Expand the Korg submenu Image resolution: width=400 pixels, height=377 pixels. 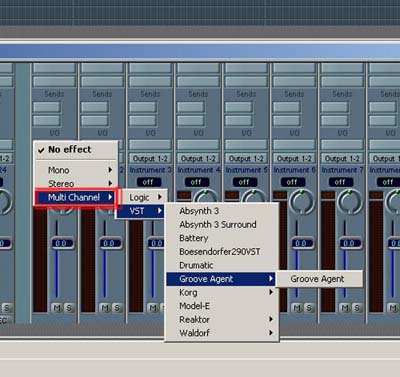[x=221, y=292]
